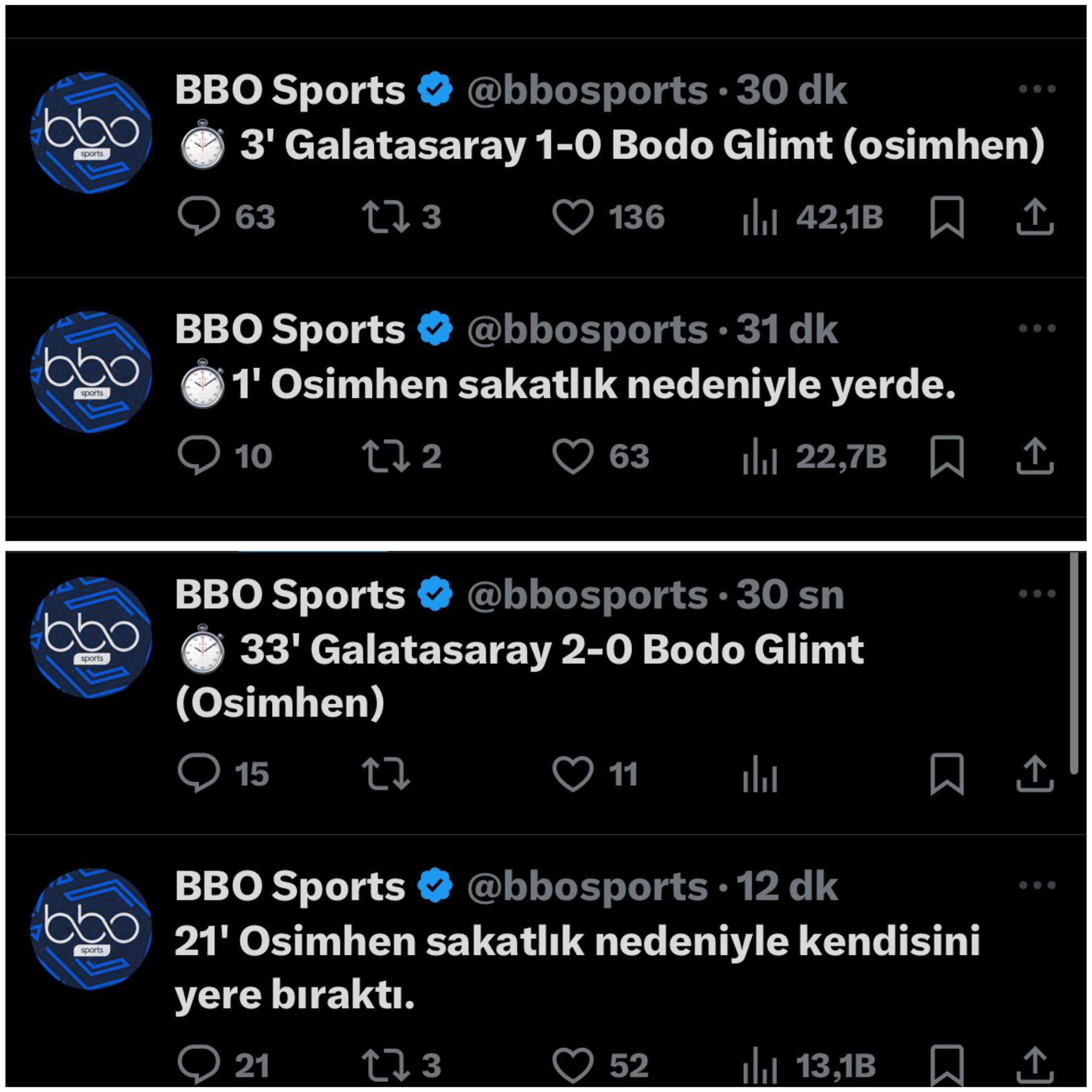The width and height of the screenshot is (1092, 1092).
Task: Share the 3' Galatasaray 1-0 tweet
Action: (x=1035, y=216)
